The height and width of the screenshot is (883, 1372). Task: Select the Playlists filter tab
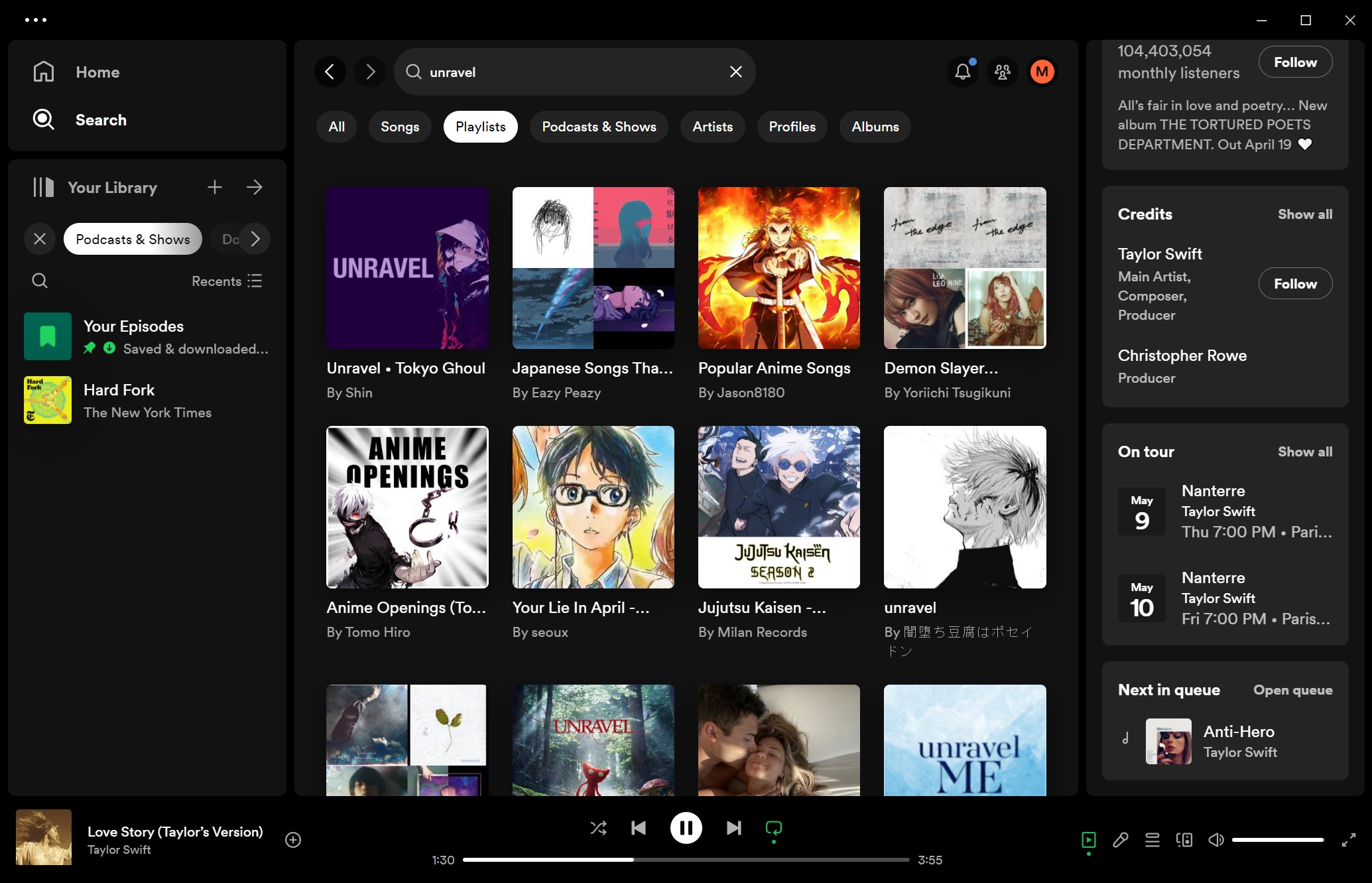tap(480, 126)
